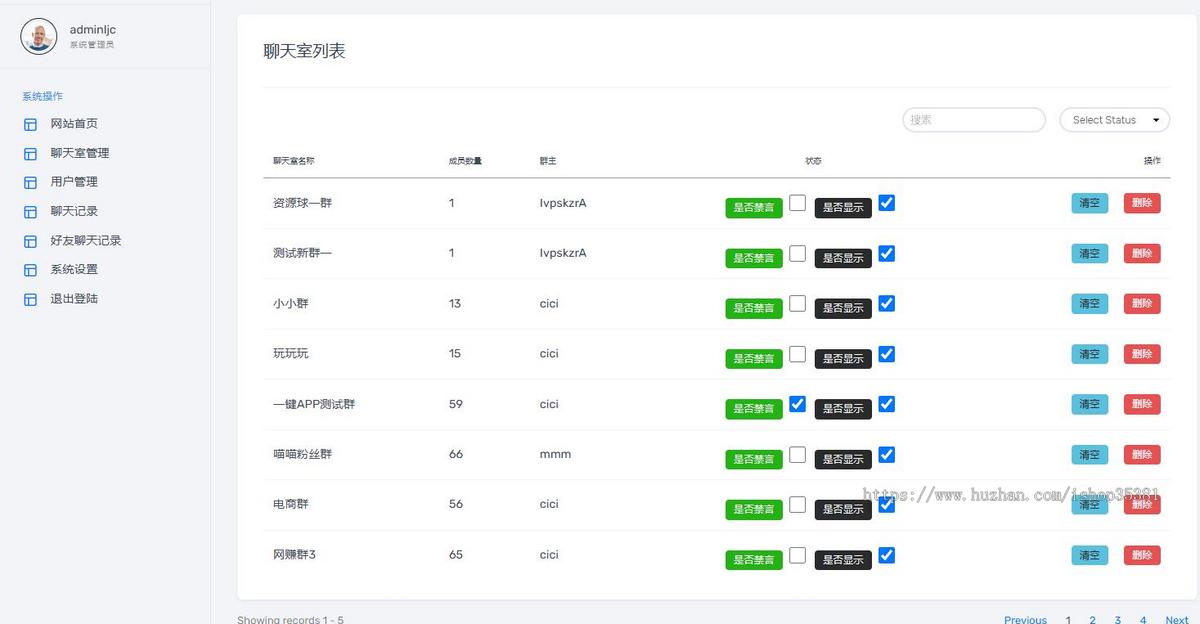The width and height of the screenshot is (1200, 624).
Task: Click the icon beside 退出登陆
Action: click(30, 299)
